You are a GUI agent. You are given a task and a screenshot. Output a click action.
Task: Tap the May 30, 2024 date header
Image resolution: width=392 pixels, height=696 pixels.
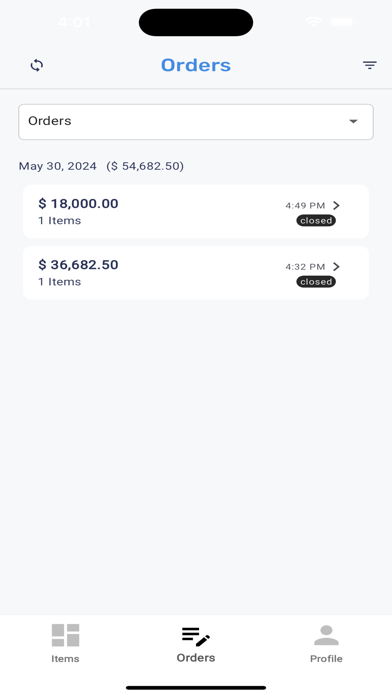pyautogui.click(x=57, y=166)
